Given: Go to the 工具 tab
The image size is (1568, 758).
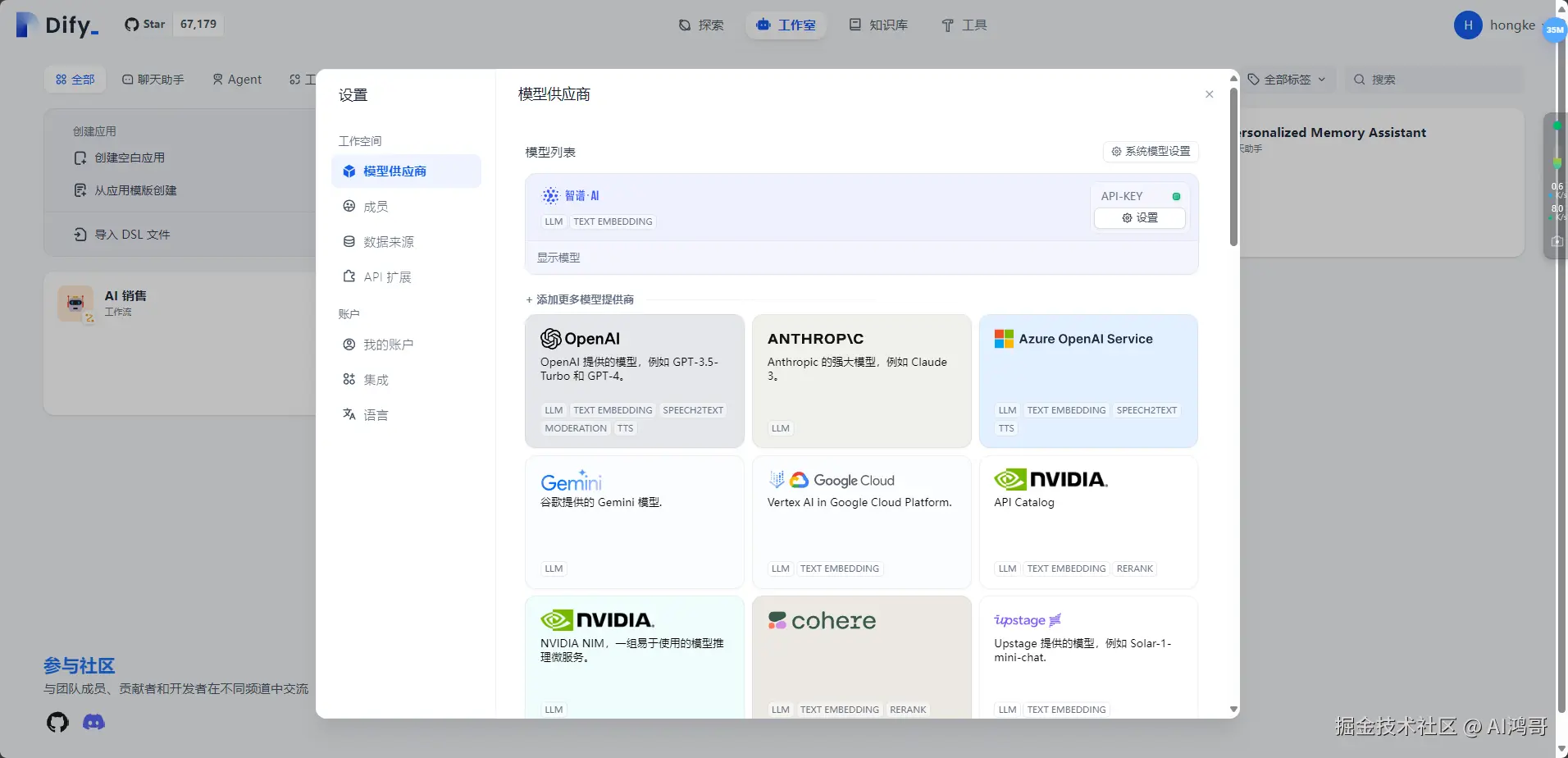Looking at the screenshot, I should tap(964, 25).
